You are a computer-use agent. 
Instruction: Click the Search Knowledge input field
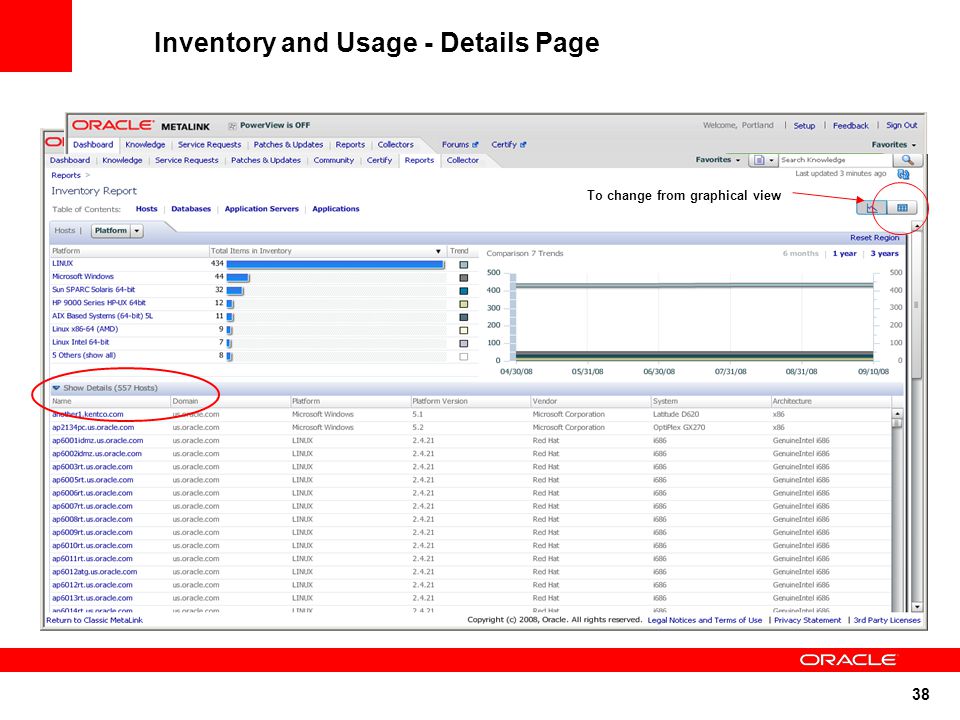click(835, 160)
